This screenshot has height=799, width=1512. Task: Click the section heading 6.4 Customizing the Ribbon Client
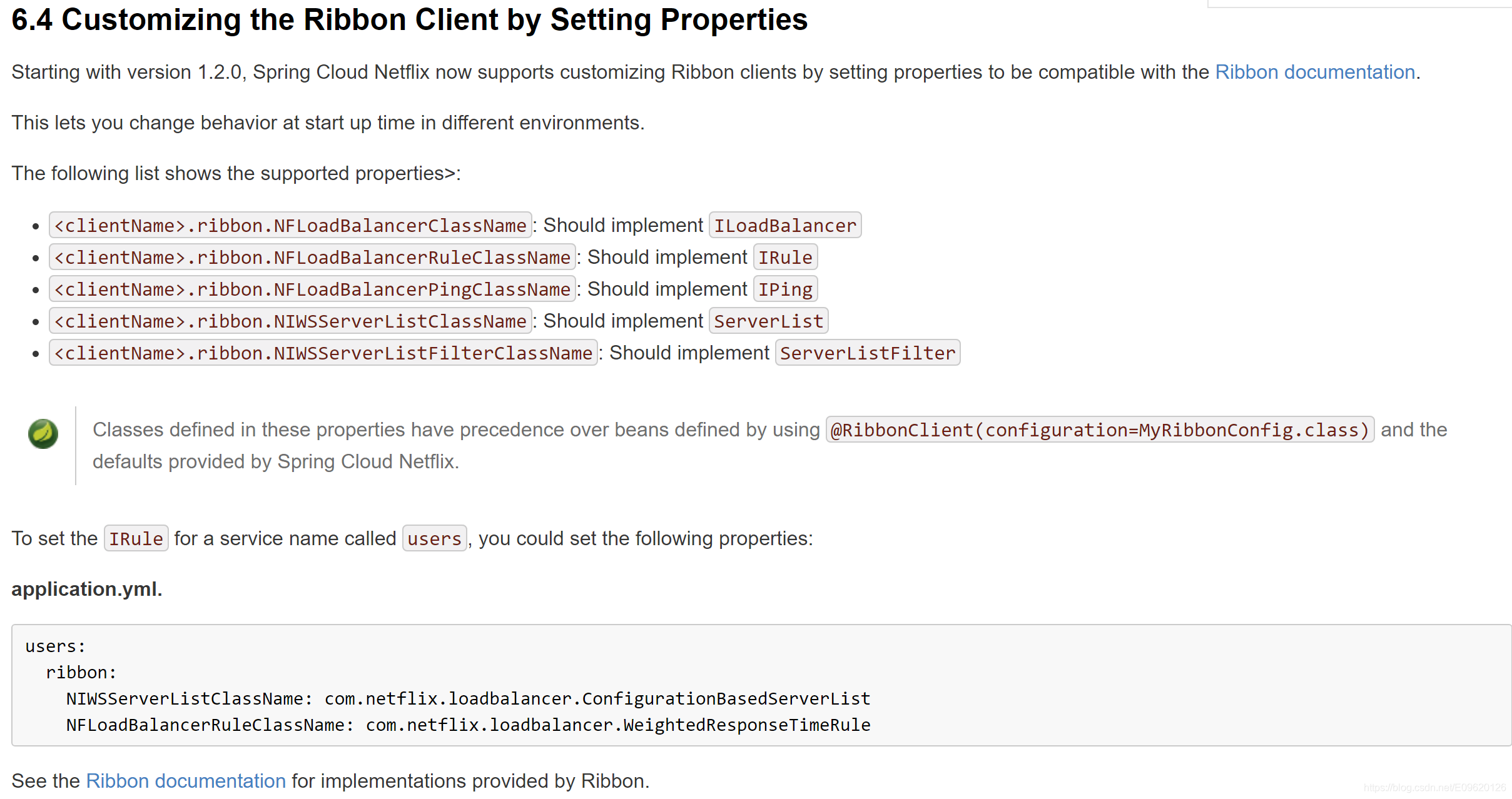(410, 20)
